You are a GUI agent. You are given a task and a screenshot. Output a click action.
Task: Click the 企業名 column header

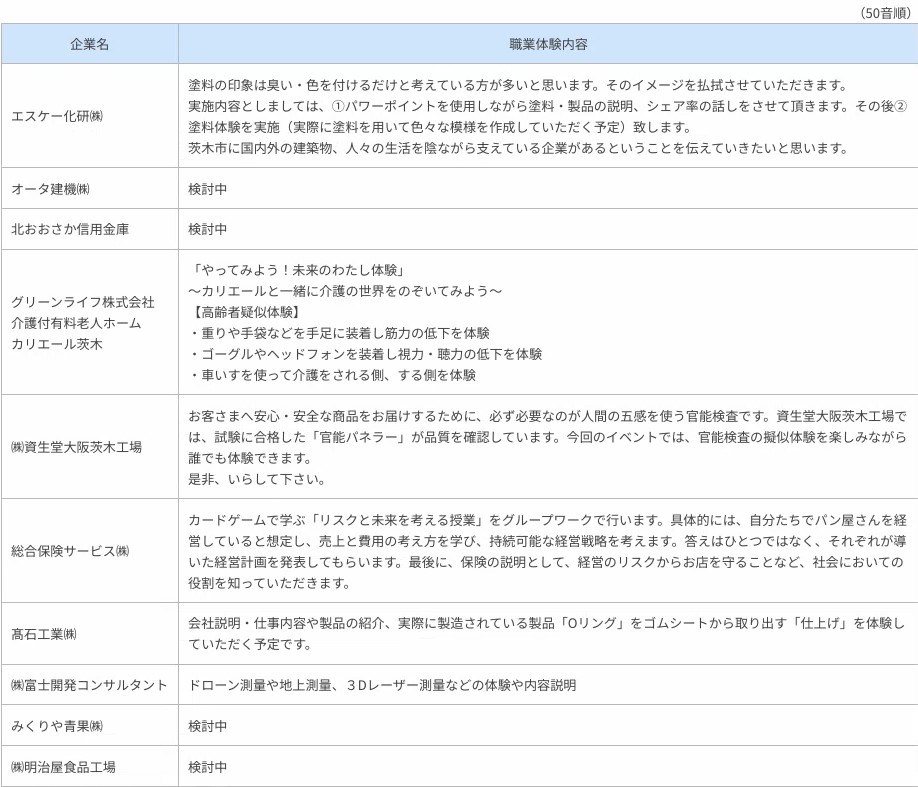tap(89, 44)
